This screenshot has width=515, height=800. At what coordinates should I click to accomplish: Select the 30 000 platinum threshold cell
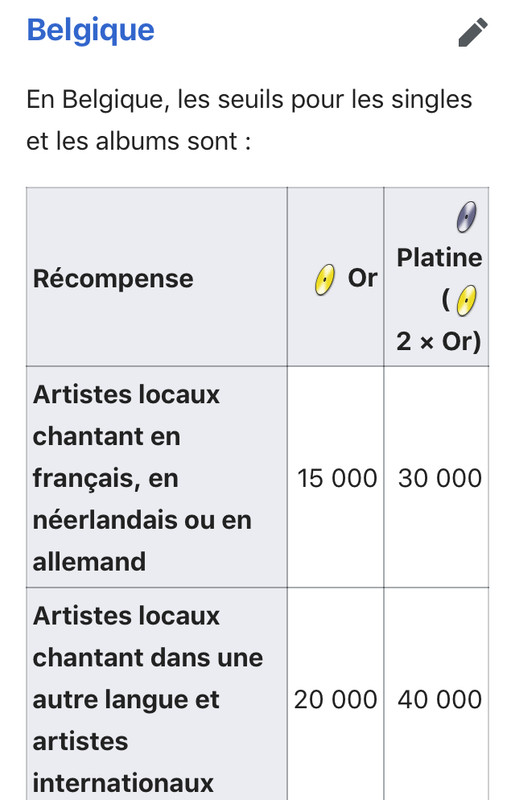coord(437,478)
